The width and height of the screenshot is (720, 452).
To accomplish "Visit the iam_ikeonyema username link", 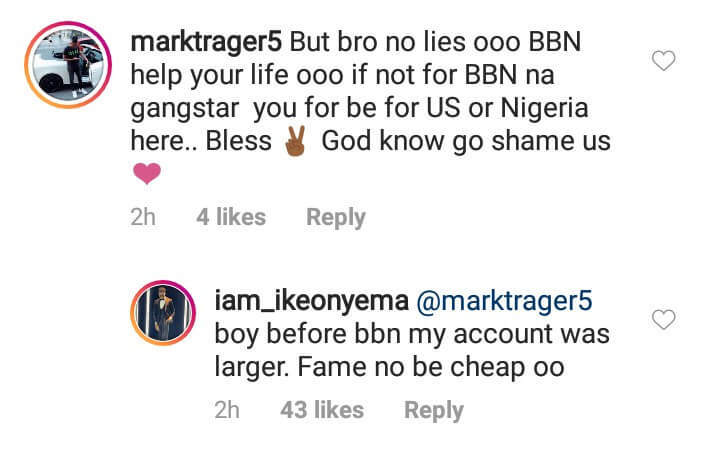I will click(x=312, y=301).
